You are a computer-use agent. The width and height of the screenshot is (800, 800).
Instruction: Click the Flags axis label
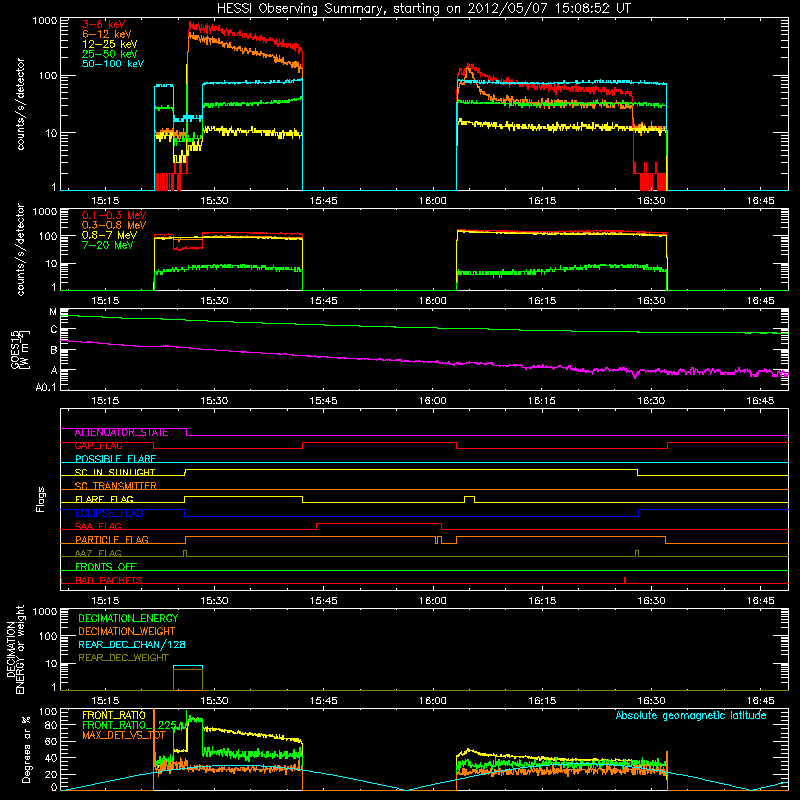pos(41,499)
